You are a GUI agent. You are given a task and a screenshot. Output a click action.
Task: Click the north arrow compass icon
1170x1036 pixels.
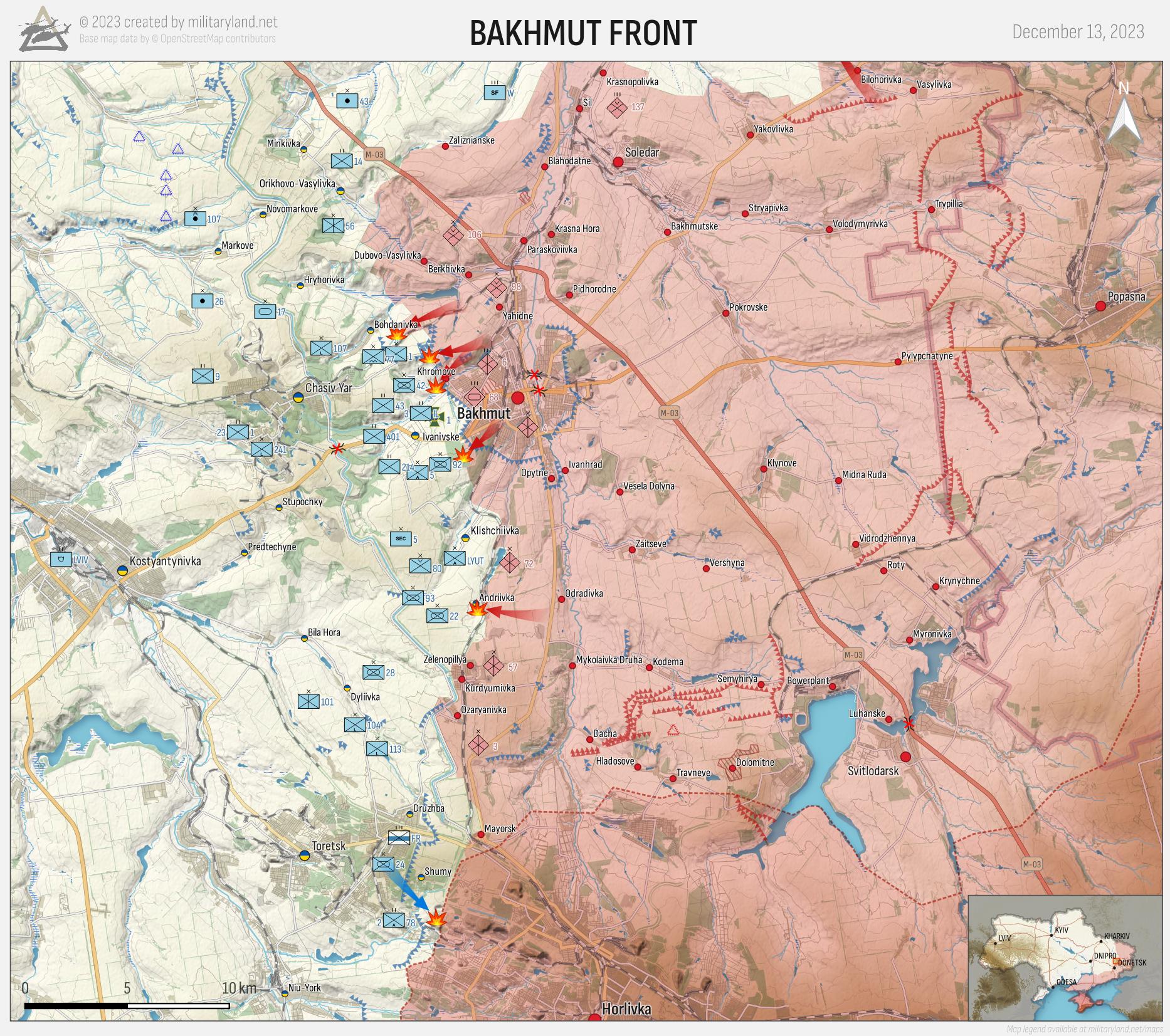coord(1123,115)
